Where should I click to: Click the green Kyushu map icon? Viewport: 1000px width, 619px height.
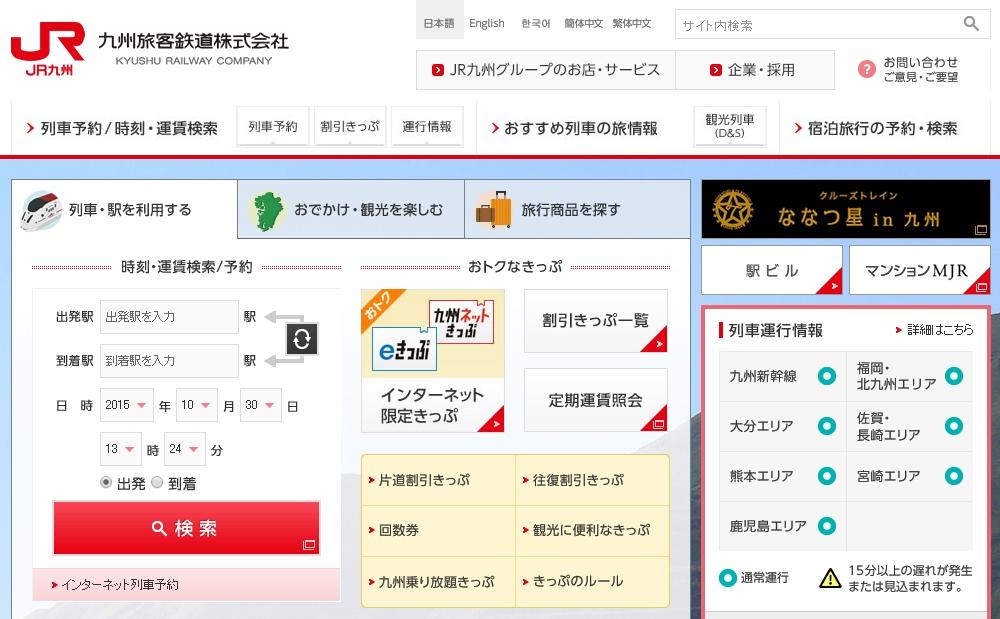(x=268, y=211)
